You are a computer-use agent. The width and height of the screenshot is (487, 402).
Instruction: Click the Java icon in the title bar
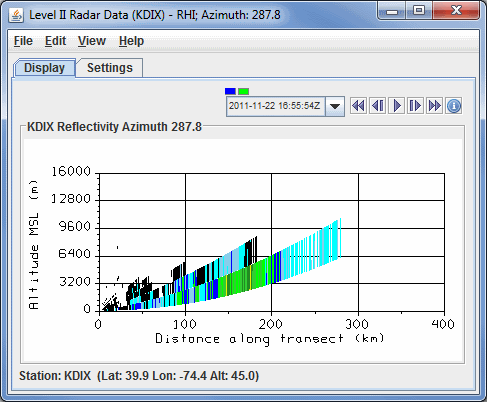16,15
